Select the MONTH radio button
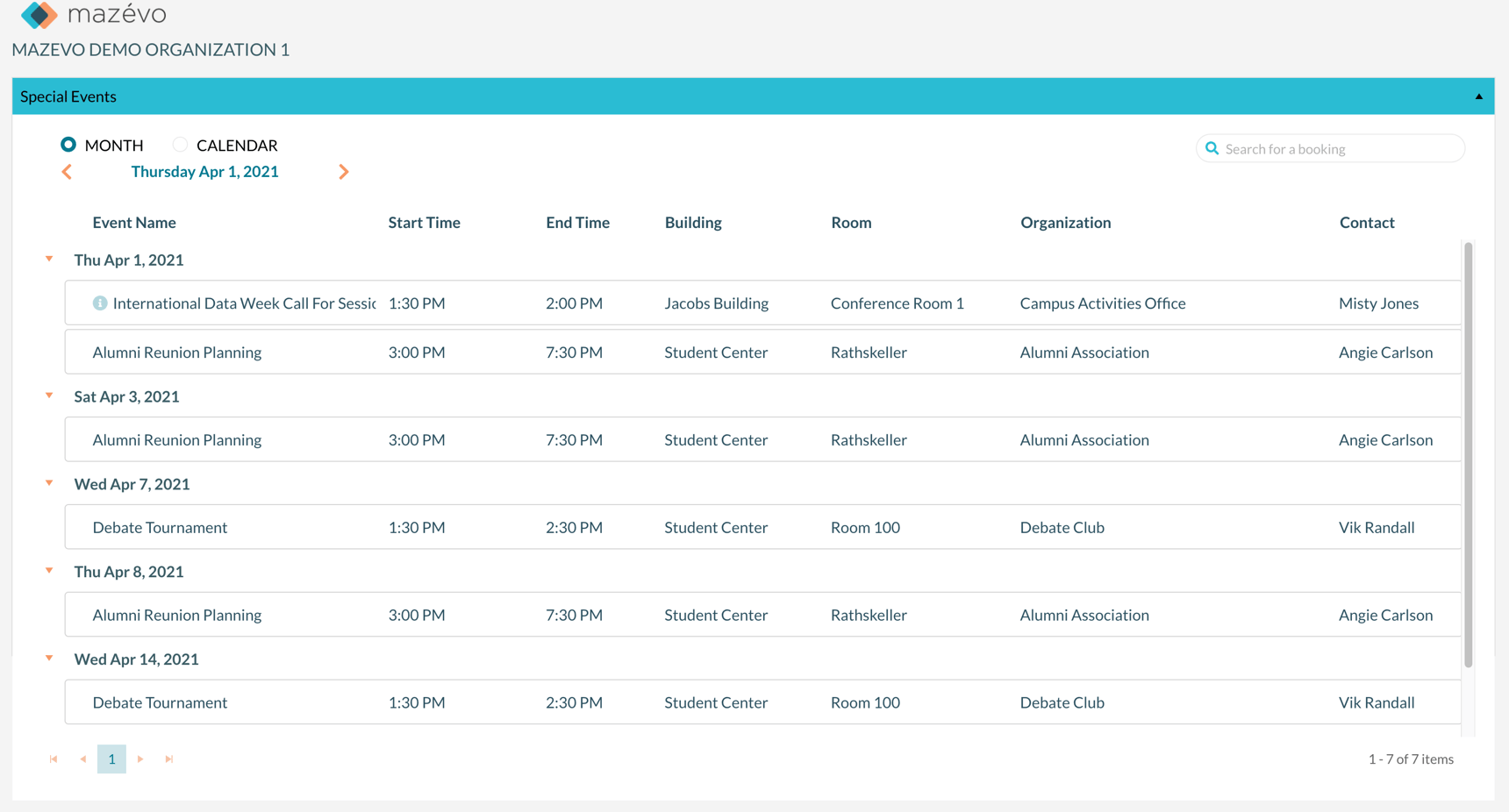The width and height of the screenshot is (1509, 812). click(69, 144)
